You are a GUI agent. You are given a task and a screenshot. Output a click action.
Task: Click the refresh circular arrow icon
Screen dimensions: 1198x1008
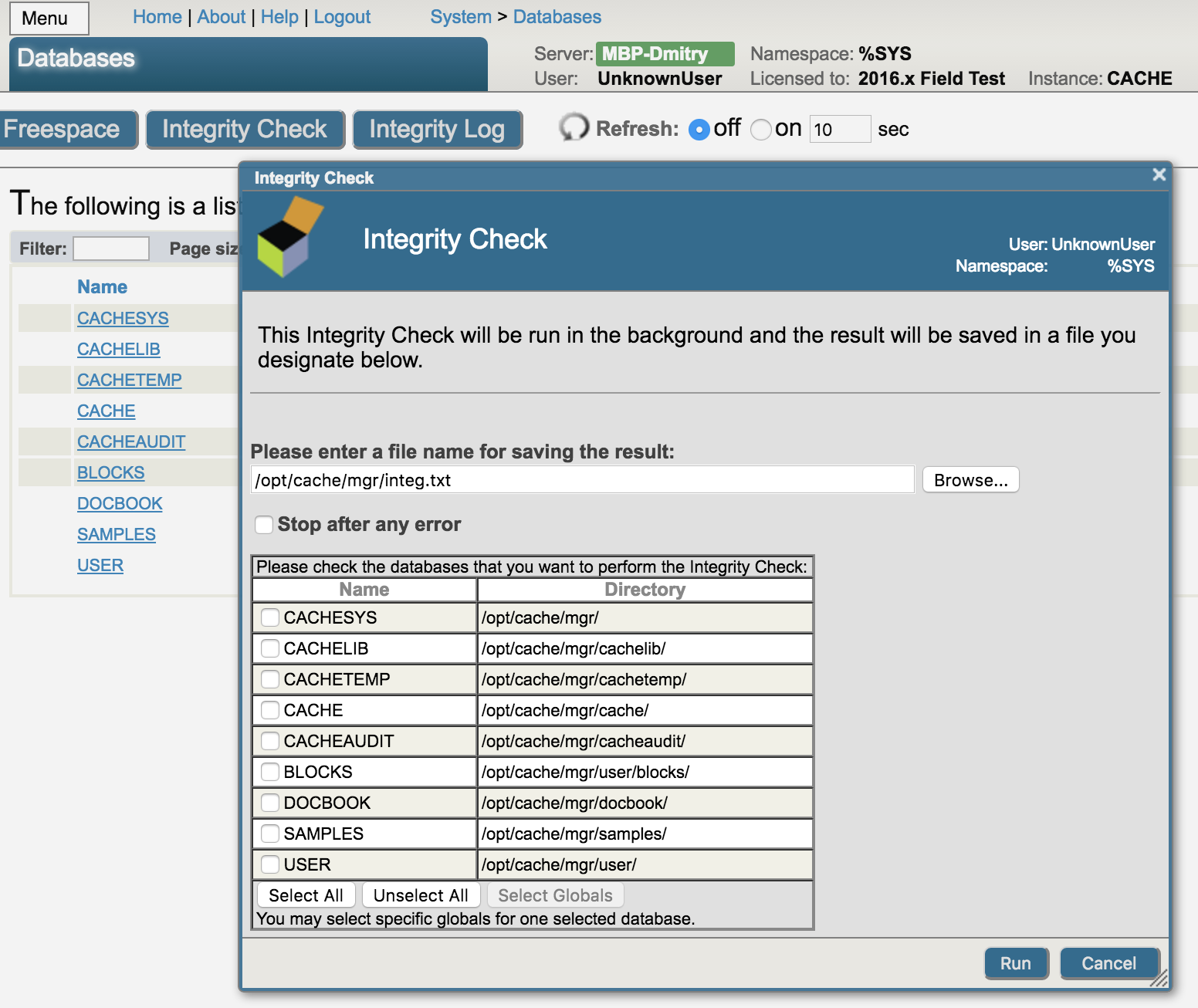pos(574,127)
